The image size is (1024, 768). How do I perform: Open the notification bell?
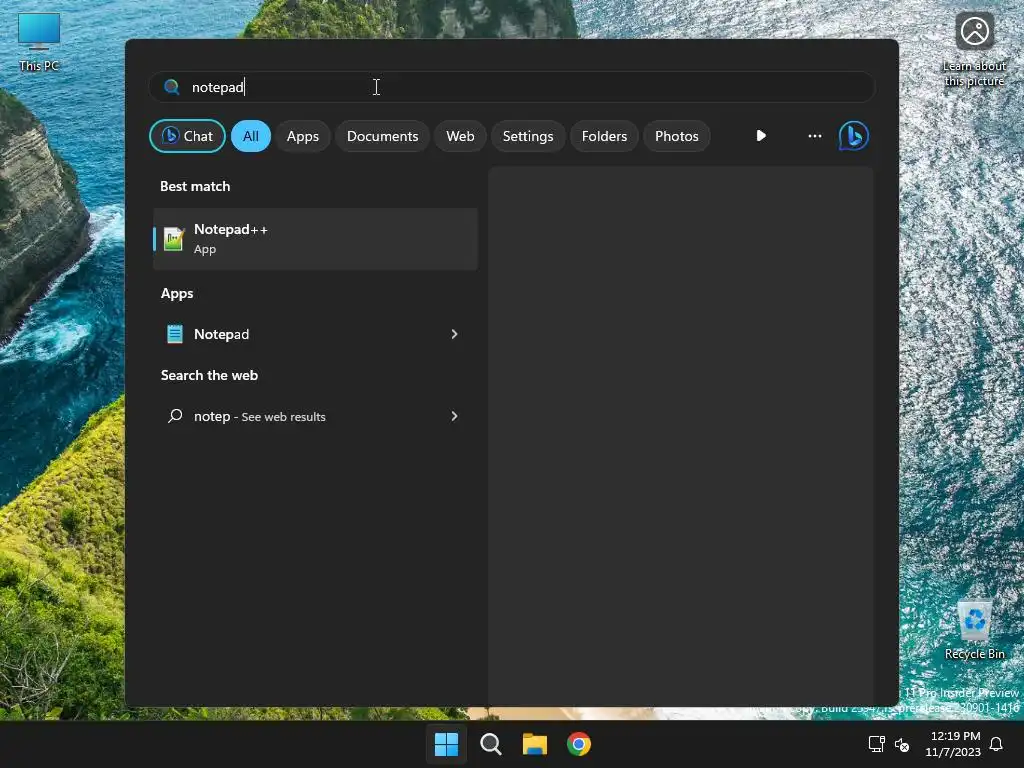[996, 744]
